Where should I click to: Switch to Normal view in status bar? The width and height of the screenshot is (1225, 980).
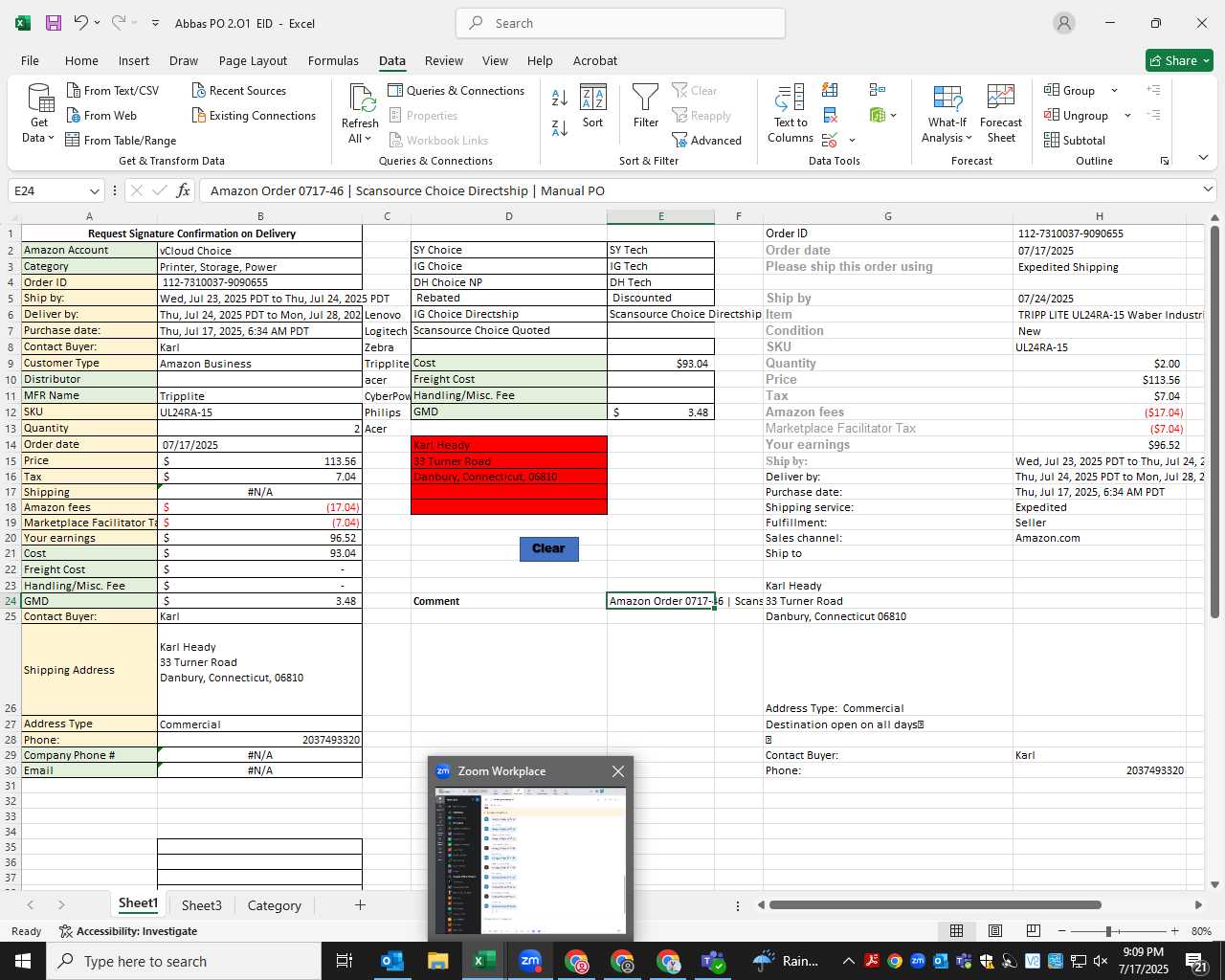pyautogui.click(x=956, y=930)
